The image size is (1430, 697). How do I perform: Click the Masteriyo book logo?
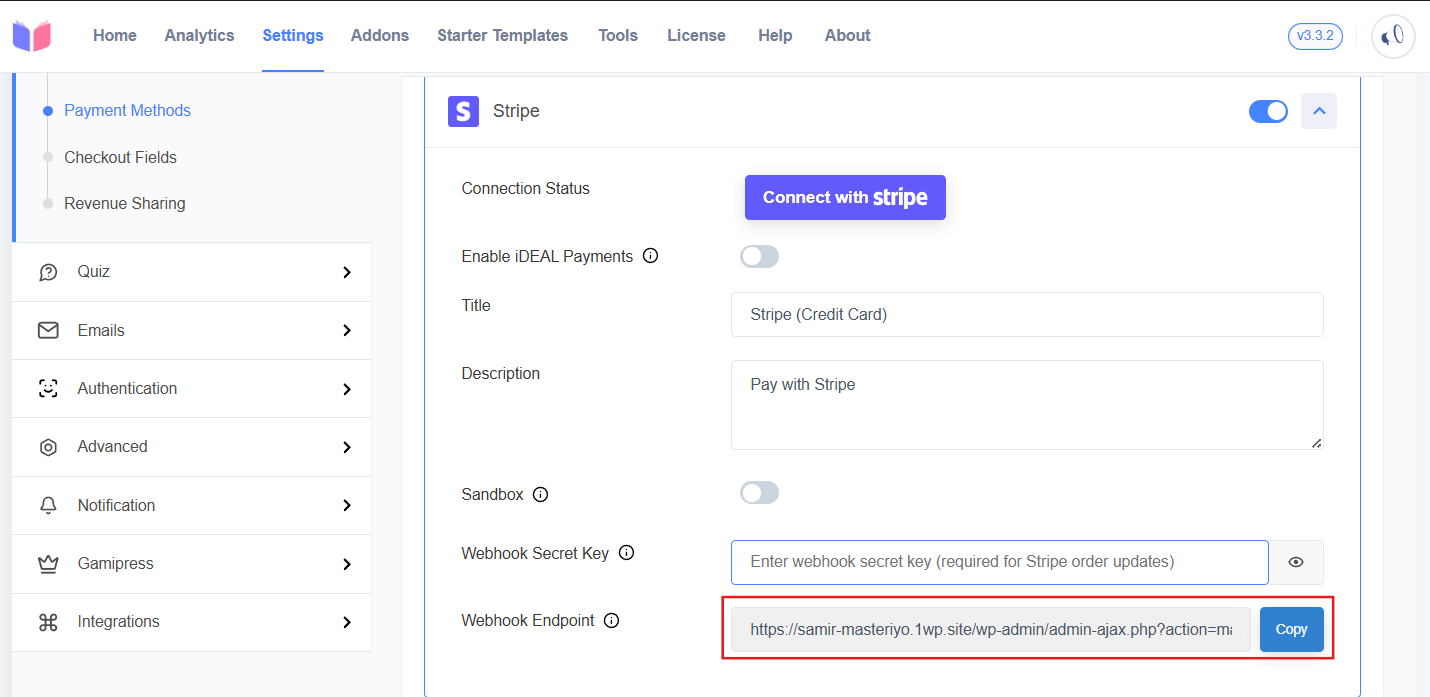(x=32, y=36)
